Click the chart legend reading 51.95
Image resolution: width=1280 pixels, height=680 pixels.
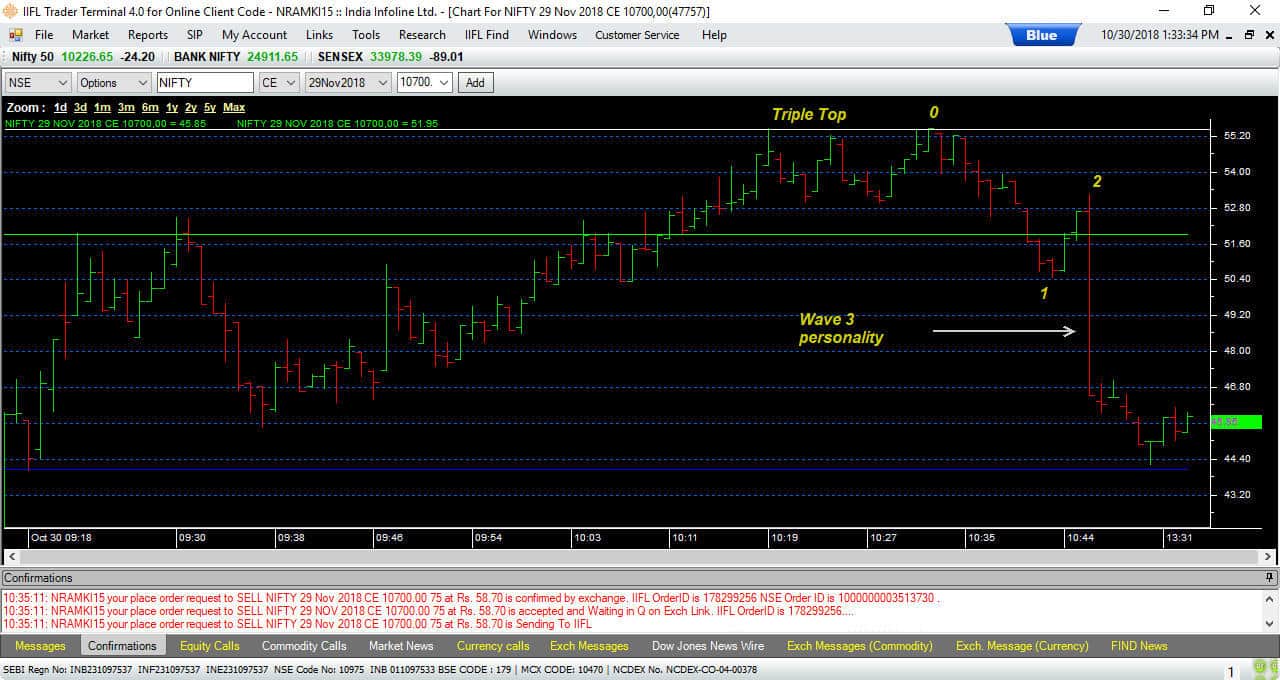pos(337,123)
